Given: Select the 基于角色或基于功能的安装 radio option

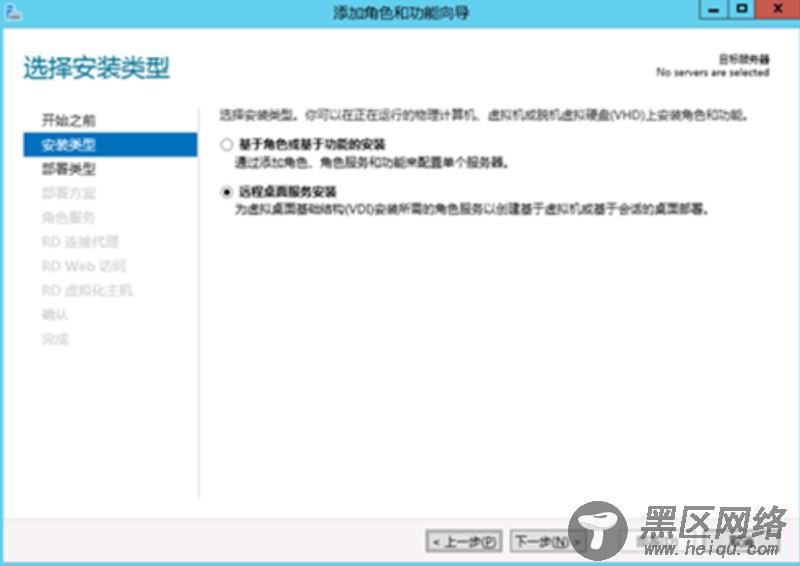Looking at the screenshot, I should (227, 144).
